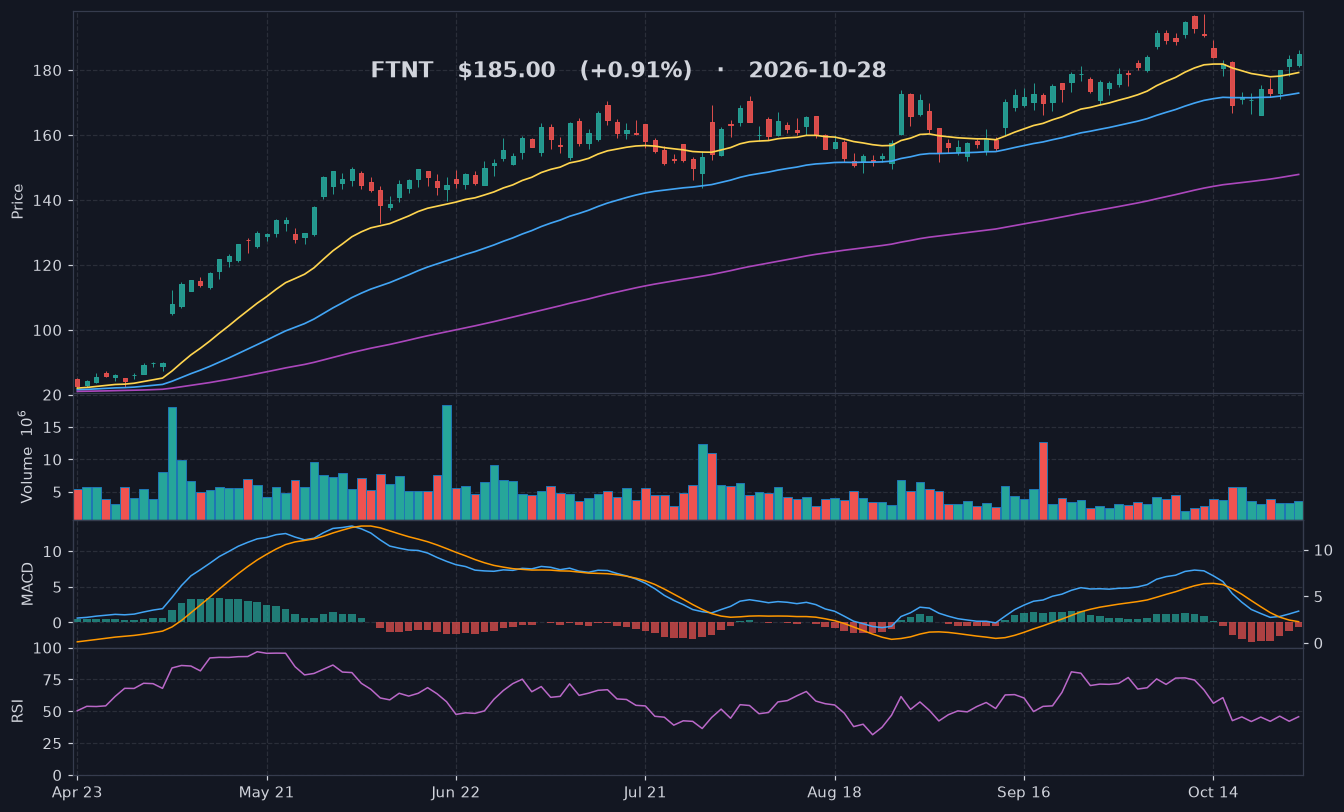Click the $185.00 price in the title
Image resolution: width=1344 pixels, height=812 pixels.
[506, 71]
